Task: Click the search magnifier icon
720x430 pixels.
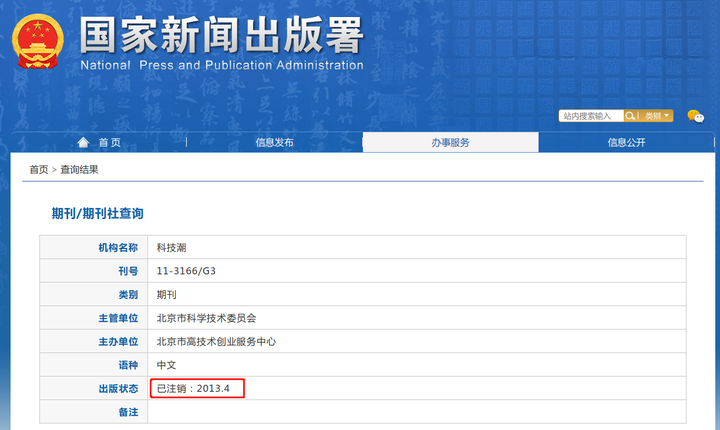Action: tap(630, 116)
